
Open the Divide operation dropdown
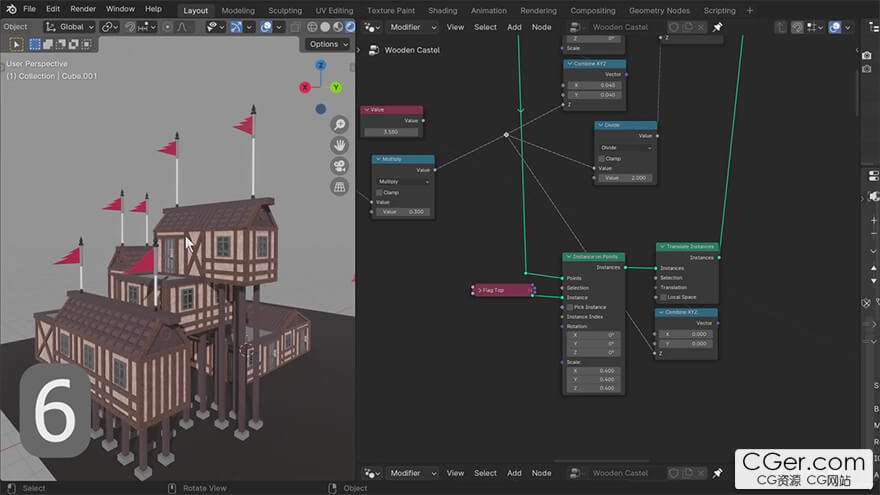(x=626, y=148)
